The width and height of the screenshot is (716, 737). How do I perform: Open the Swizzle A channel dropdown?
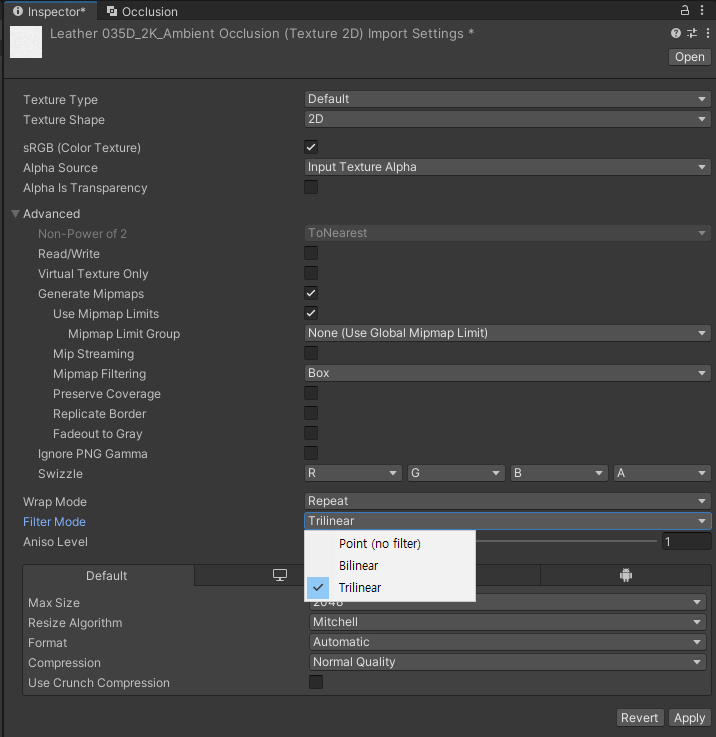[x=662, y=473]
